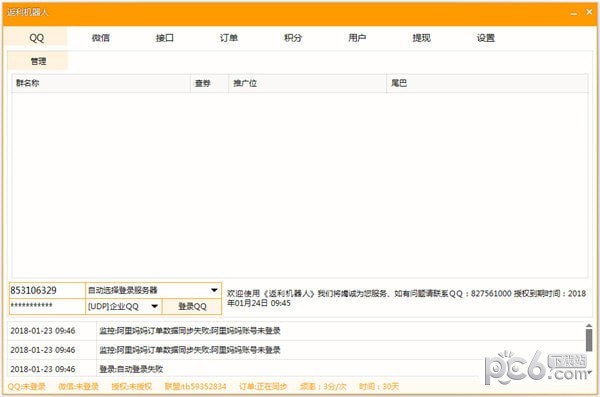The image size is (600, 397).
Task: Sort by 群名称 column header
Action: point(101,83)
